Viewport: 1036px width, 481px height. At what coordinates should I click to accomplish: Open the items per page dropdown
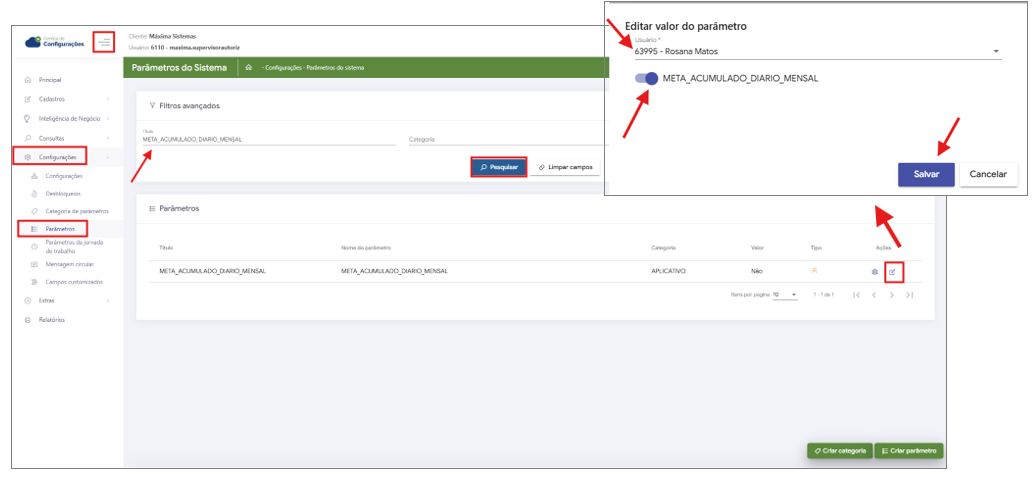point(785,295)
